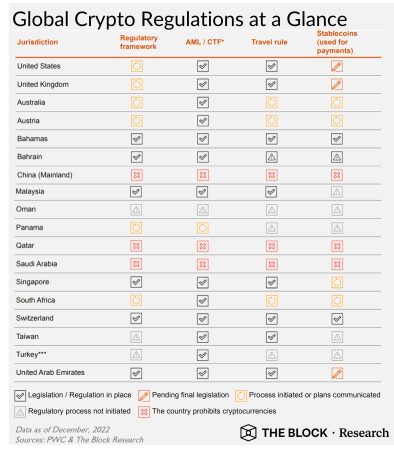Click the Regulatory framework column header
This screenshot has height=450, width=394.
(x=139, y=42)
